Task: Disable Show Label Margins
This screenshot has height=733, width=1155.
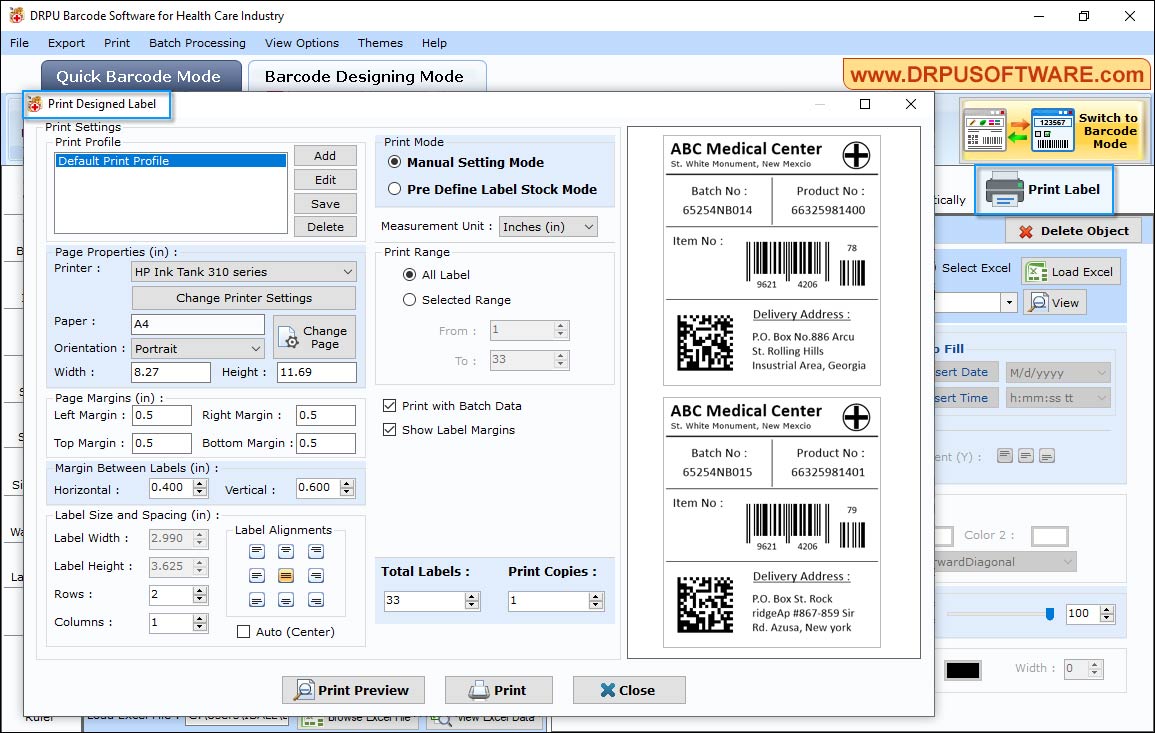Action: (x=389, y=428)
